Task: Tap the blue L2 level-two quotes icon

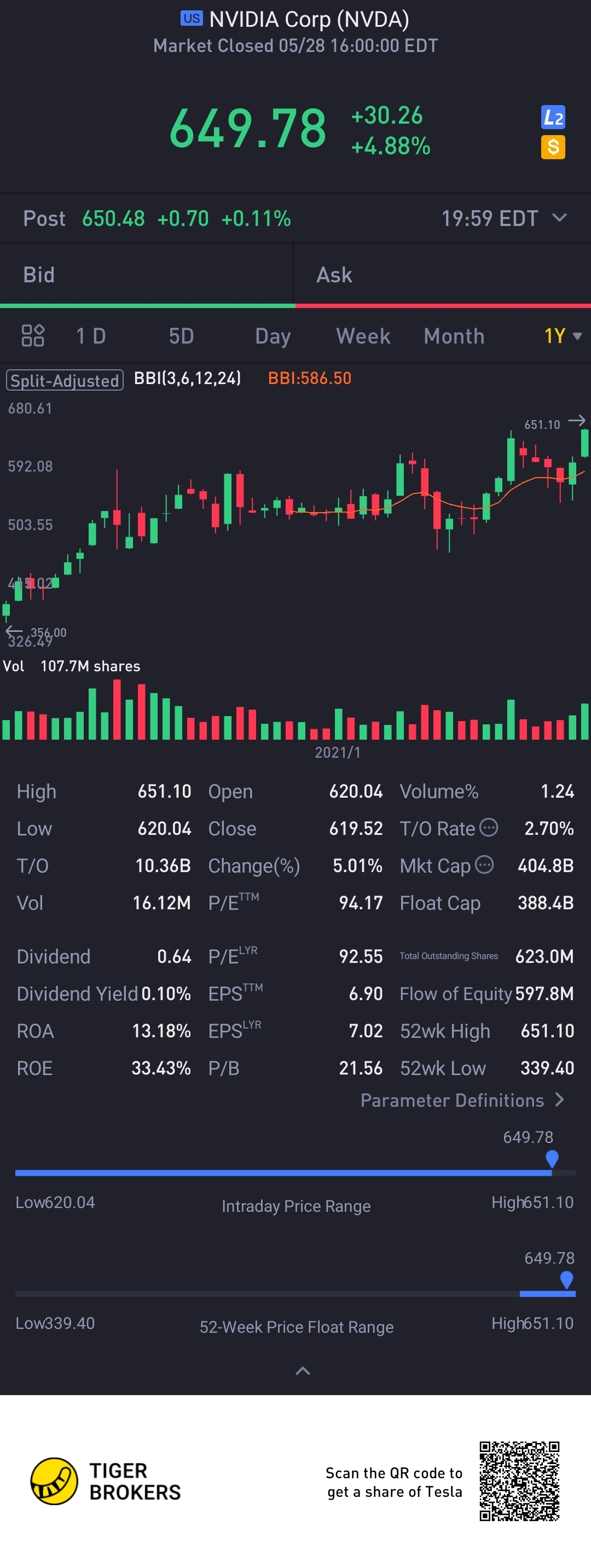Action: pyautogui.click(x=553, y=118)
